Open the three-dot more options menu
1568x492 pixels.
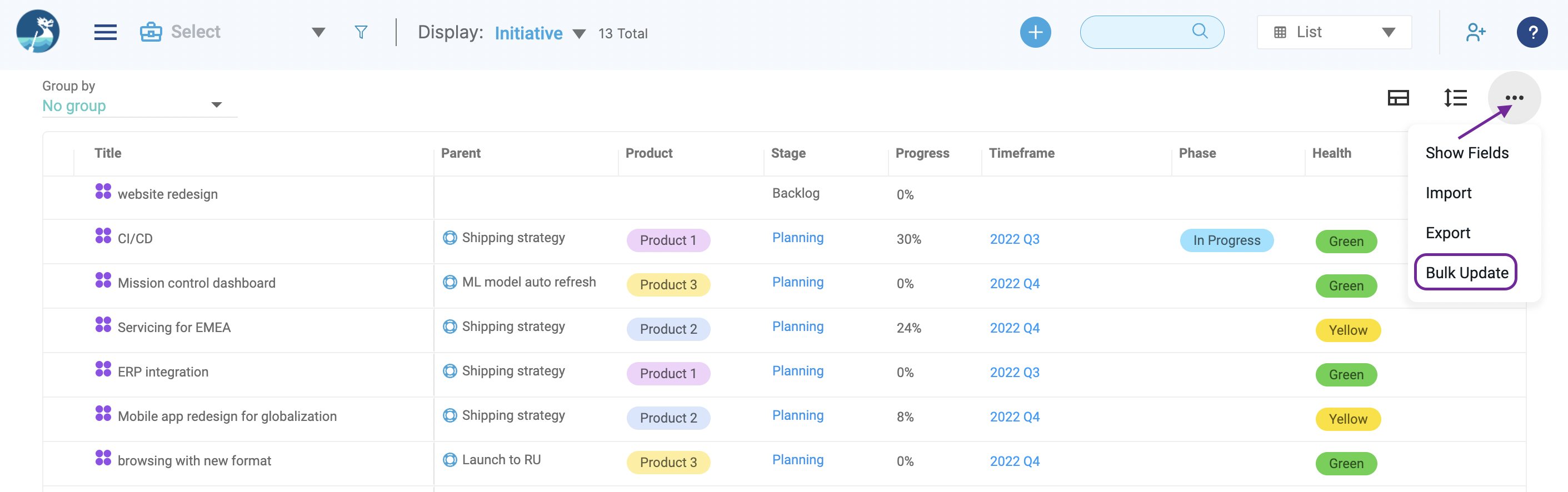1514,98
